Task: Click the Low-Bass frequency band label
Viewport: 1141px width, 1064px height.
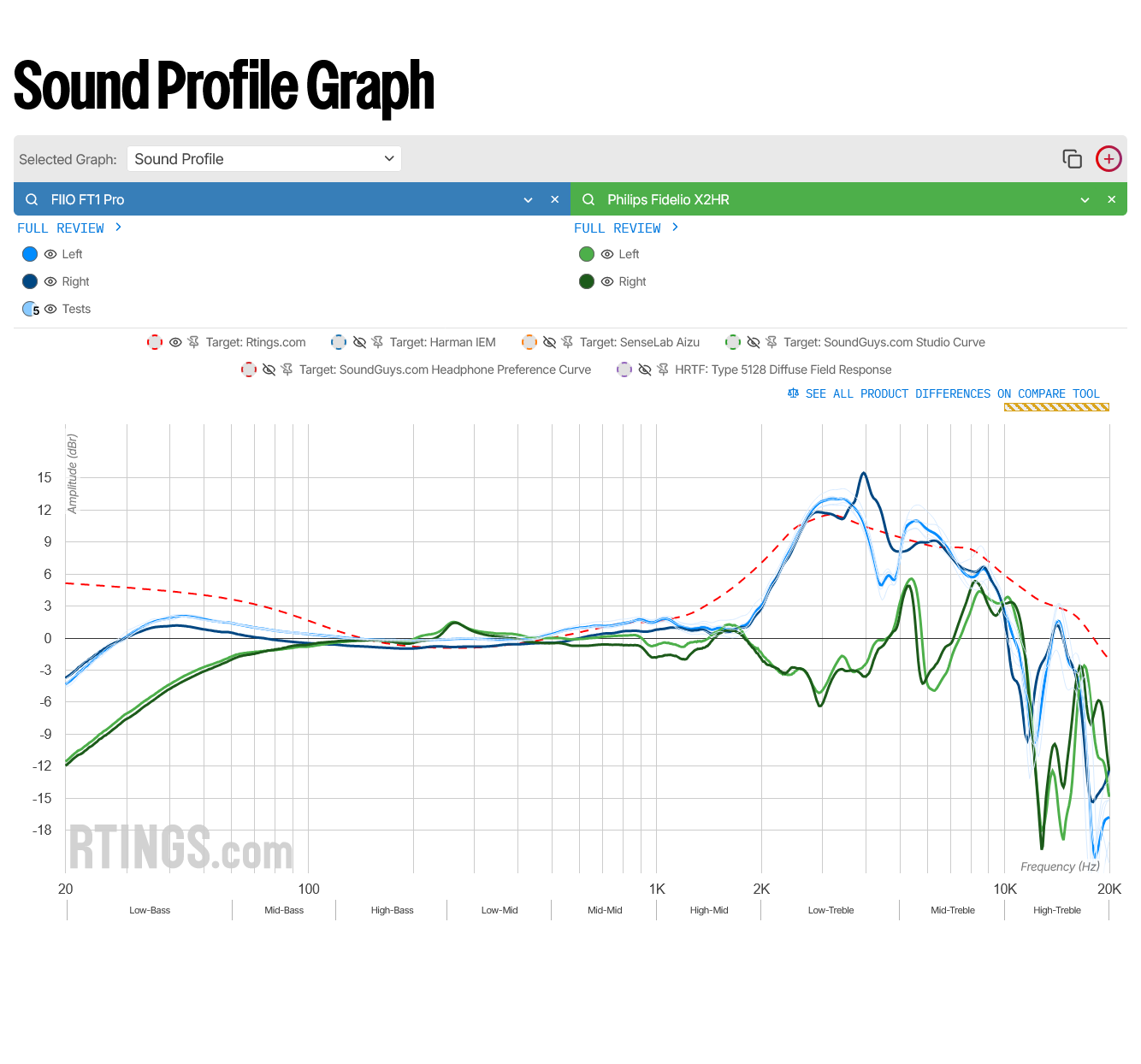Action: pyautogui.click(x=150, y=910)
